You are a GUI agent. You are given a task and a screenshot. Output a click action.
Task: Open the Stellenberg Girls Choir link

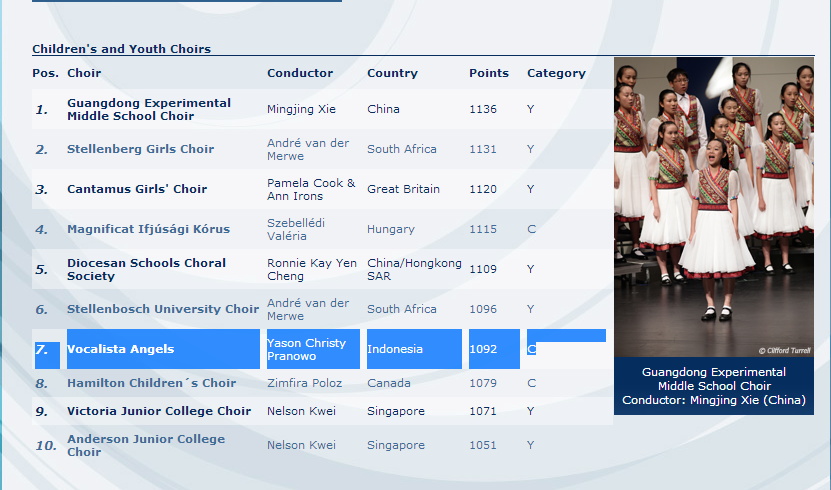(x=140, y=149)
